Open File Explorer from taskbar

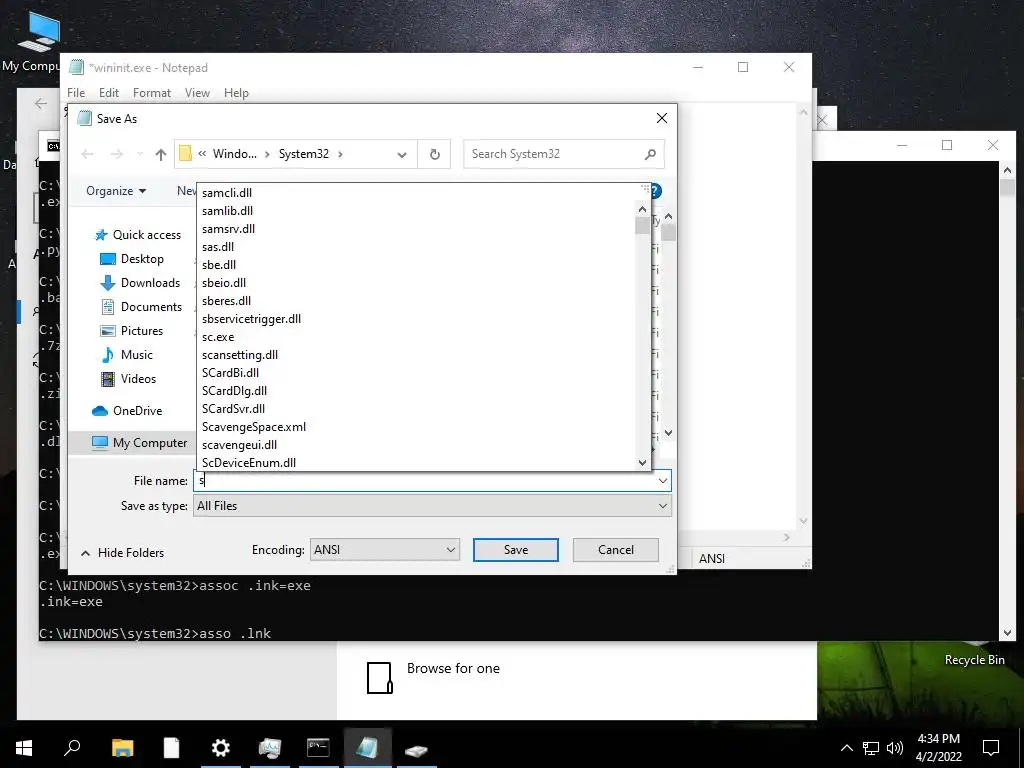(122, 748)
